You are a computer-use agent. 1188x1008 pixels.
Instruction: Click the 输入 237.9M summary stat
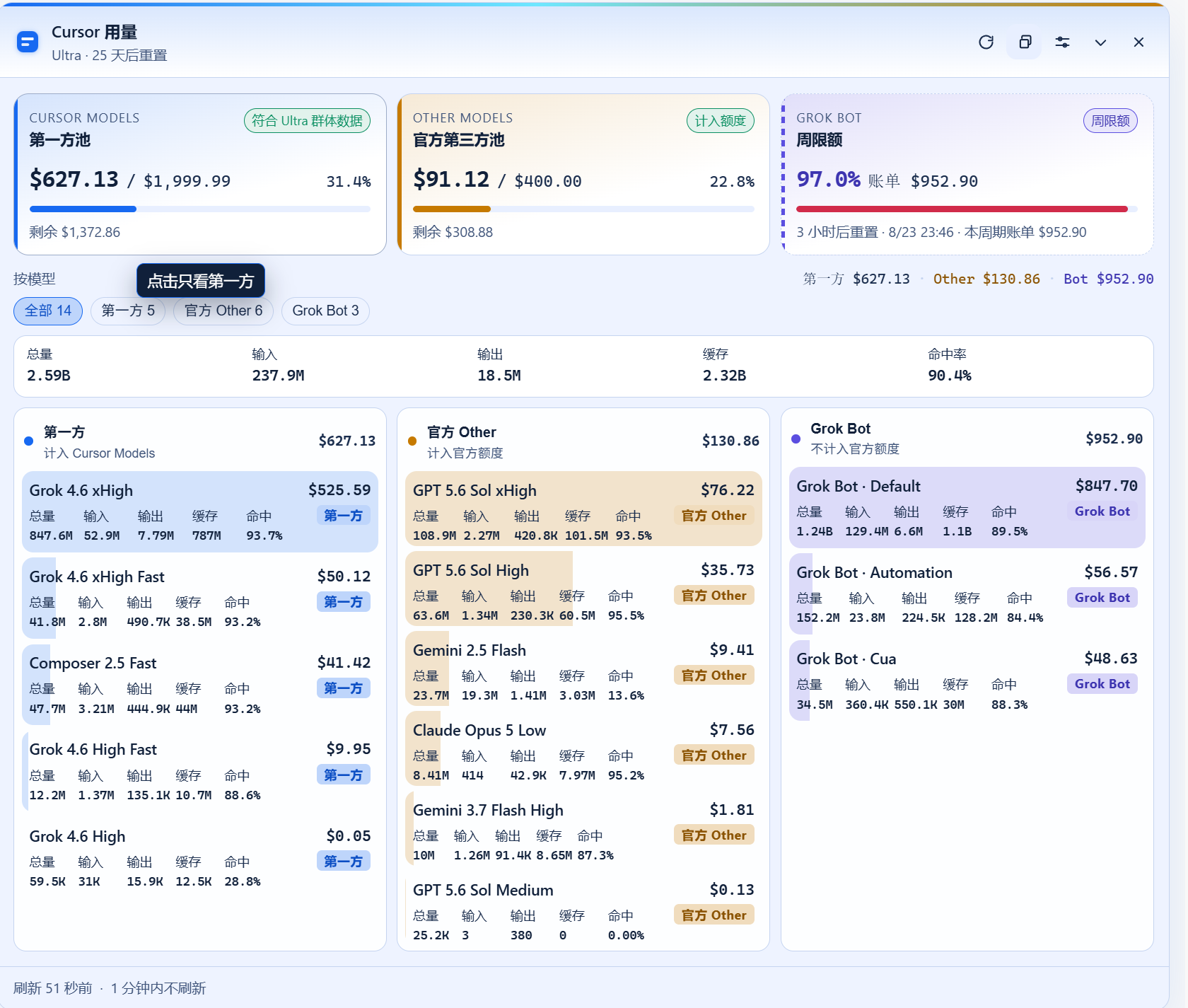pyautogui.click(x=278, y=365)
